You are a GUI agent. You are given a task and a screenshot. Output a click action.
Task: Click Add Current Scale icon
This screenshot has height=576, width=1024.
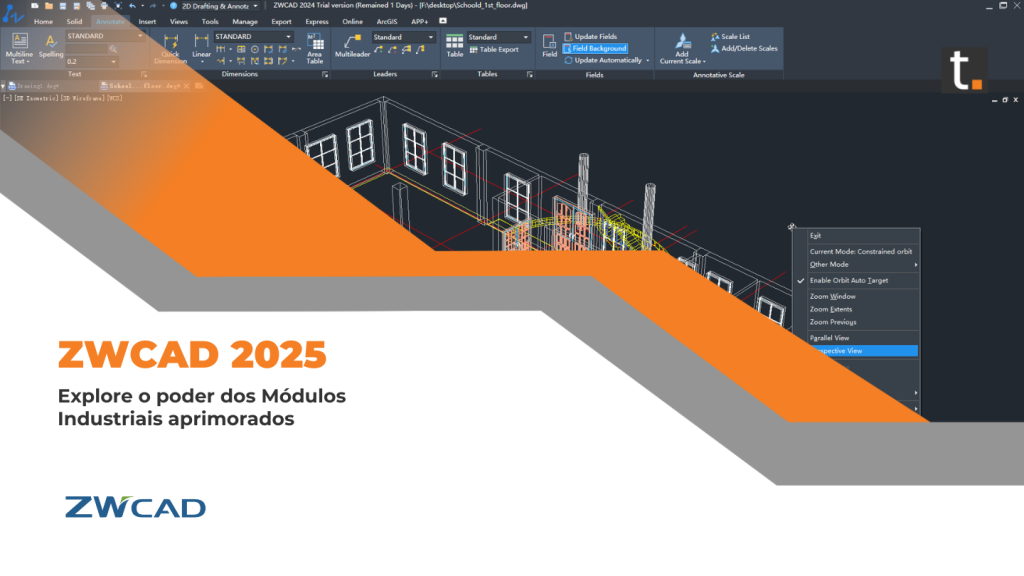click(x=682, y=42)
